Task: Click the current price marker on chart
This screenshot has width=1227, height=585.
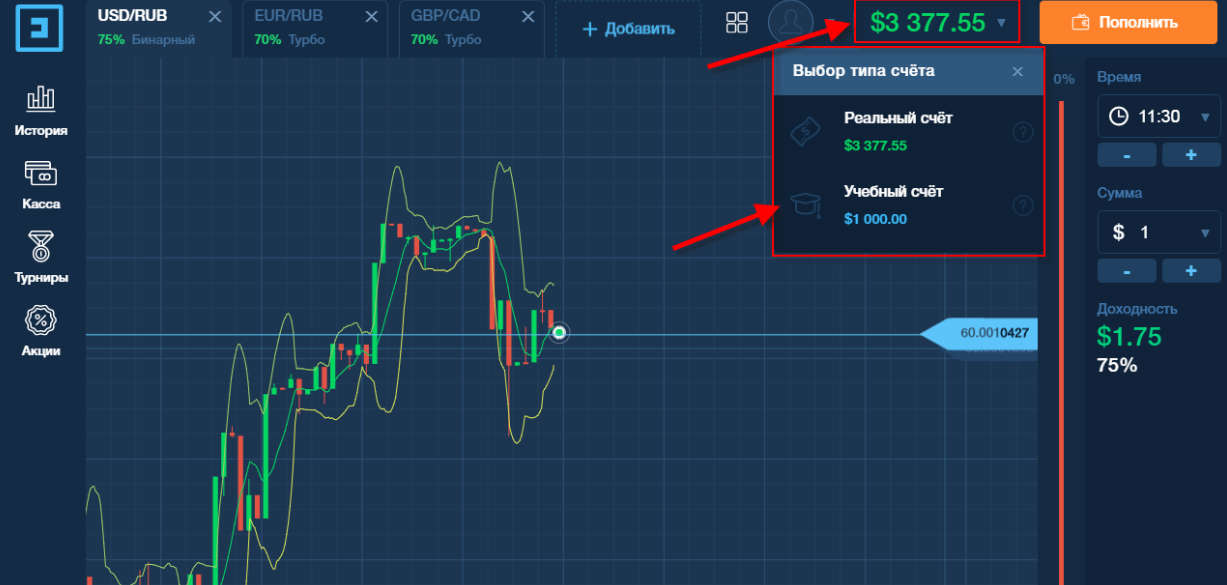Action: [x=560, y=333]
